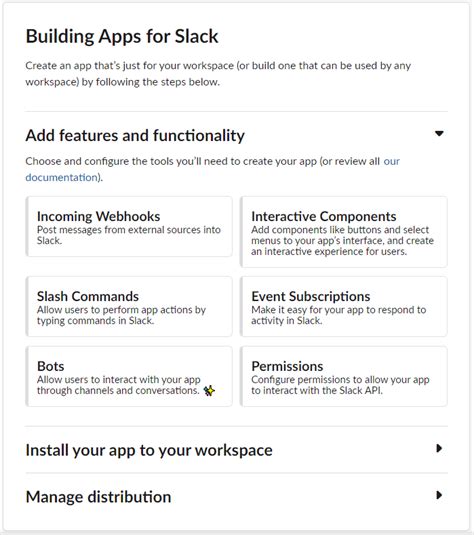The width and height of the screenshot is (474, 535).
Task: Expand the Install your app arrow
Action: click(x=439, y=448)
